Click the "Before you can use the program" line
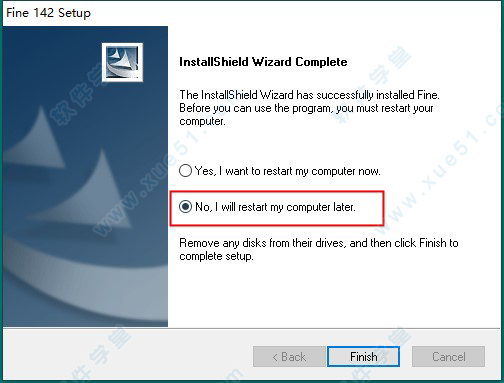This screenshot has height=383, width=504. tap(306, 108)
